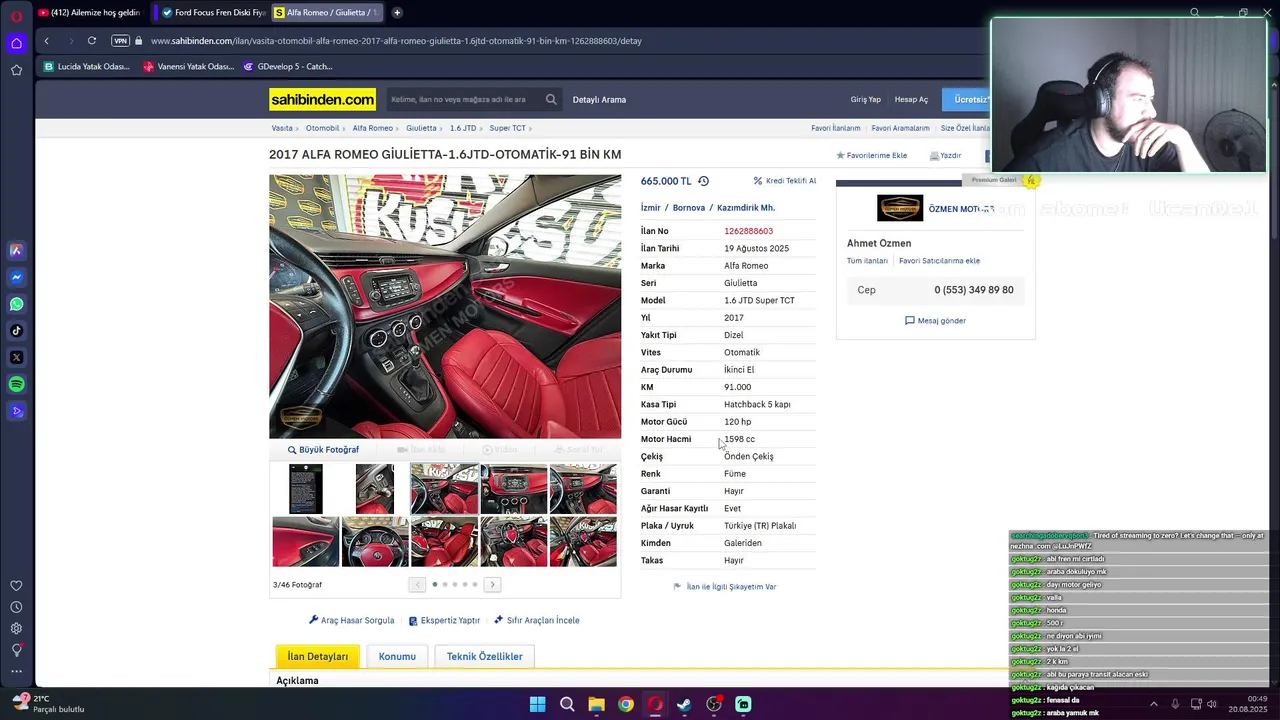Click Sıfır Araçları İncele
The height and width of the screenshot is (720, 1280).
[x=537, y=620]
